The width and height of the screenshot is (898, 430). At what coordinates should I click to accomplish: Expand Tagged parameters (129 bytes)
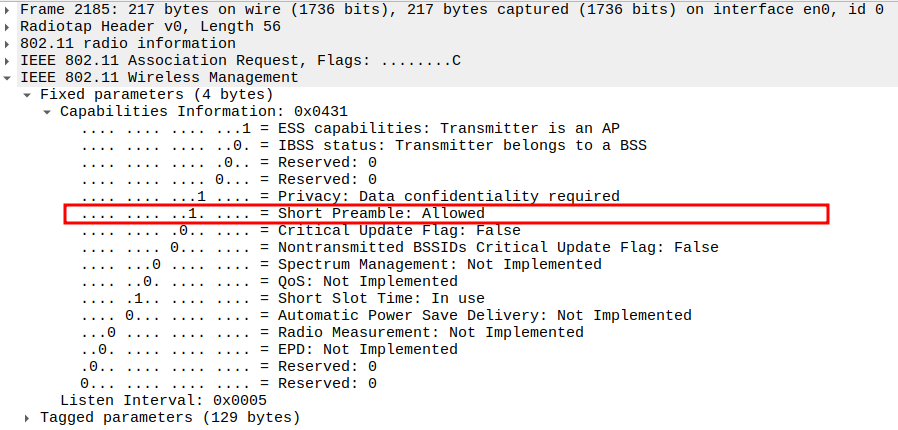pos(28,417)
